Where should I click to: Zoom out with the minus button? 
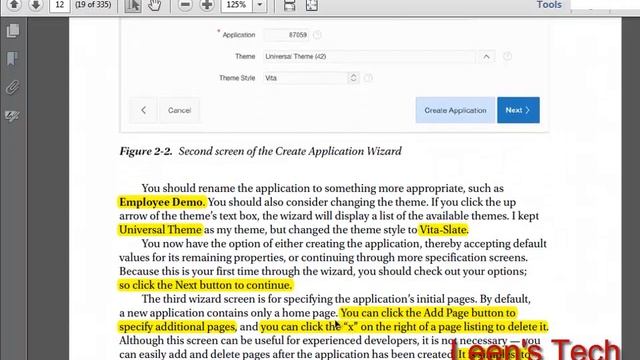tap(185, 5)
